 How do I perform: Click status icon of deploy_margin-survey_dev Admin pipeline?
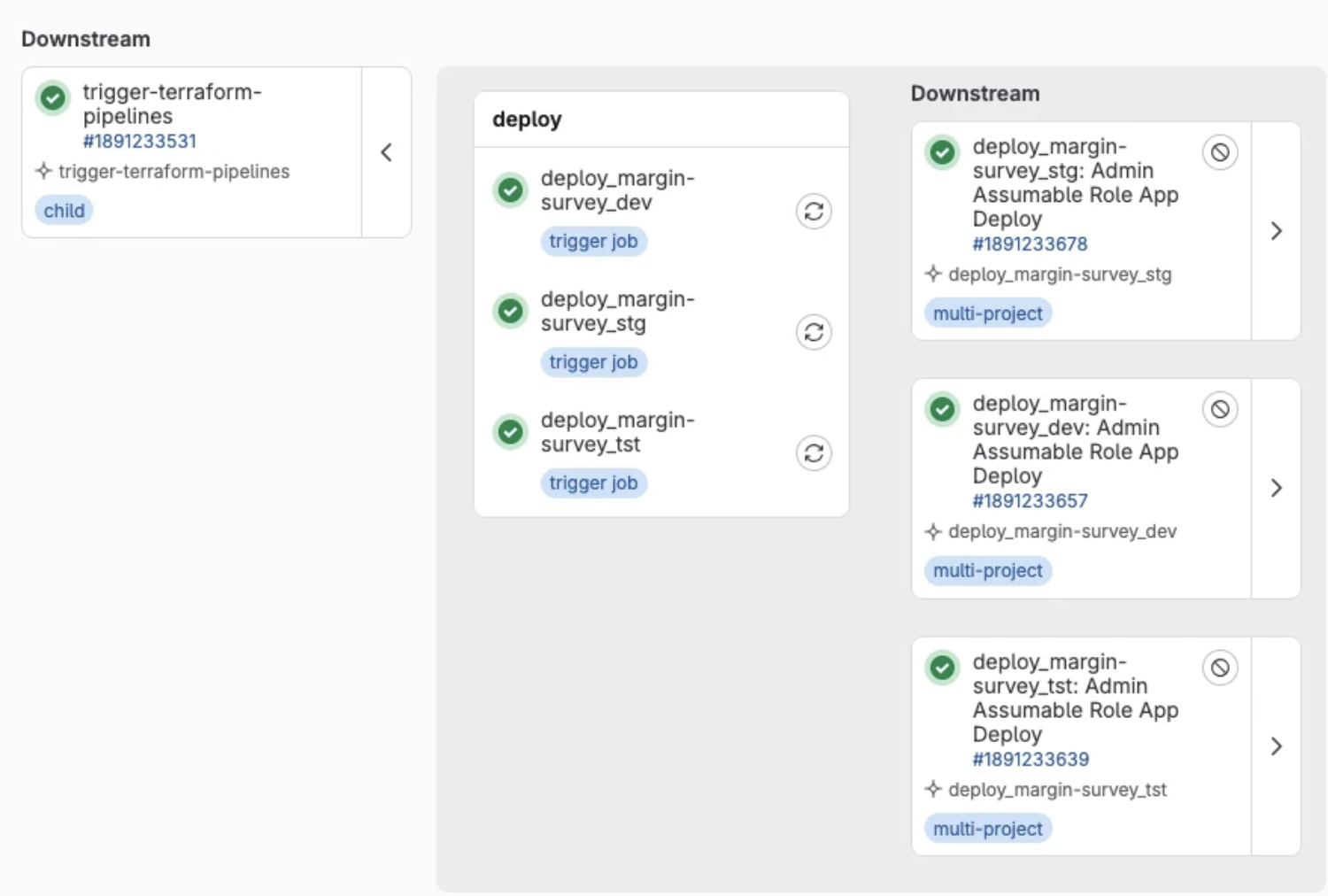tap(943, 409)
